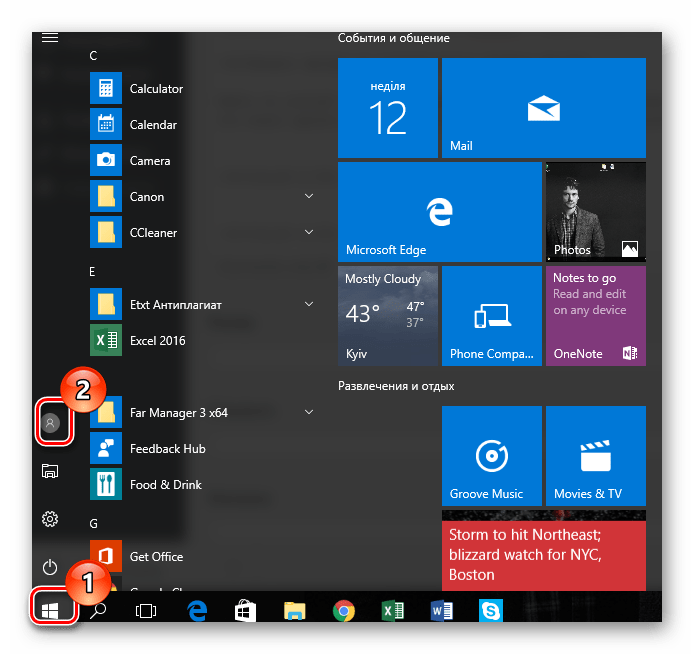The height and width of the screenshot is (654, 694).
Task: Jump to the letter E section header
Action: (x=92, y=272)
